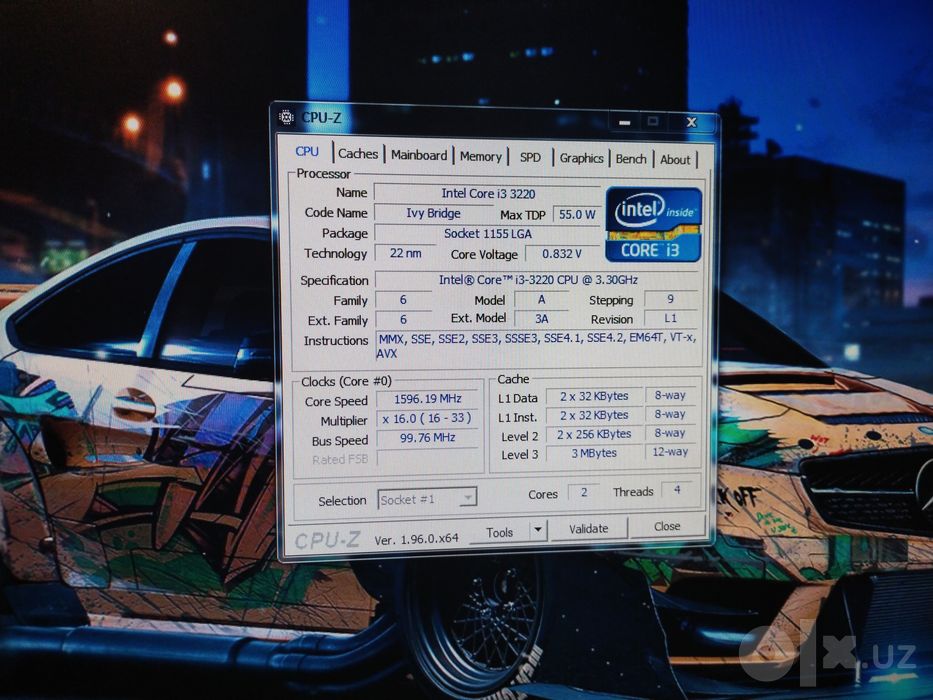Click the Ext. Model value 3A

[x=541, y=319]
